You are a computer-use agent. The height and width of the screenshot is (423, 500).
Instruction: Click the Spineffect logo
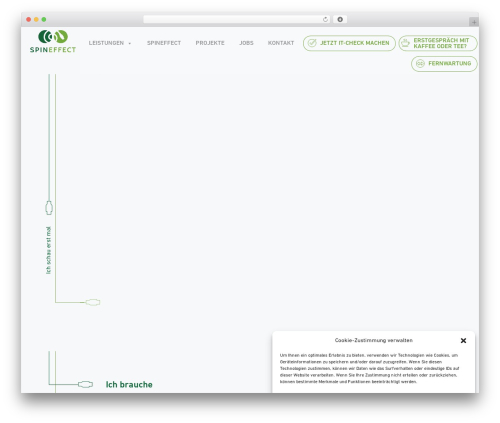(53, 41)
